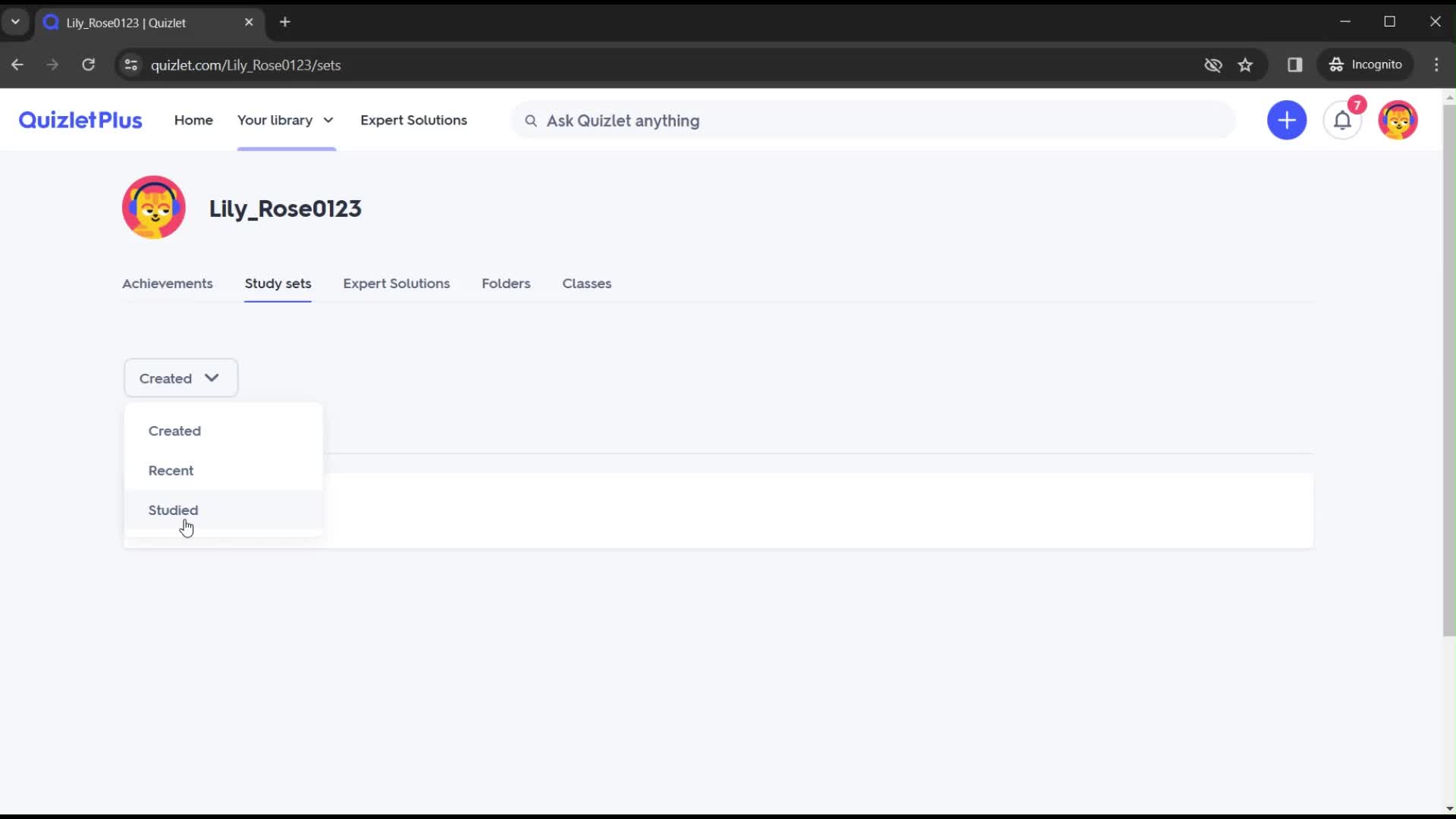Switch to the Folders tab
Viewport: 1456px width, 819px height.
[x=507, y=283]
